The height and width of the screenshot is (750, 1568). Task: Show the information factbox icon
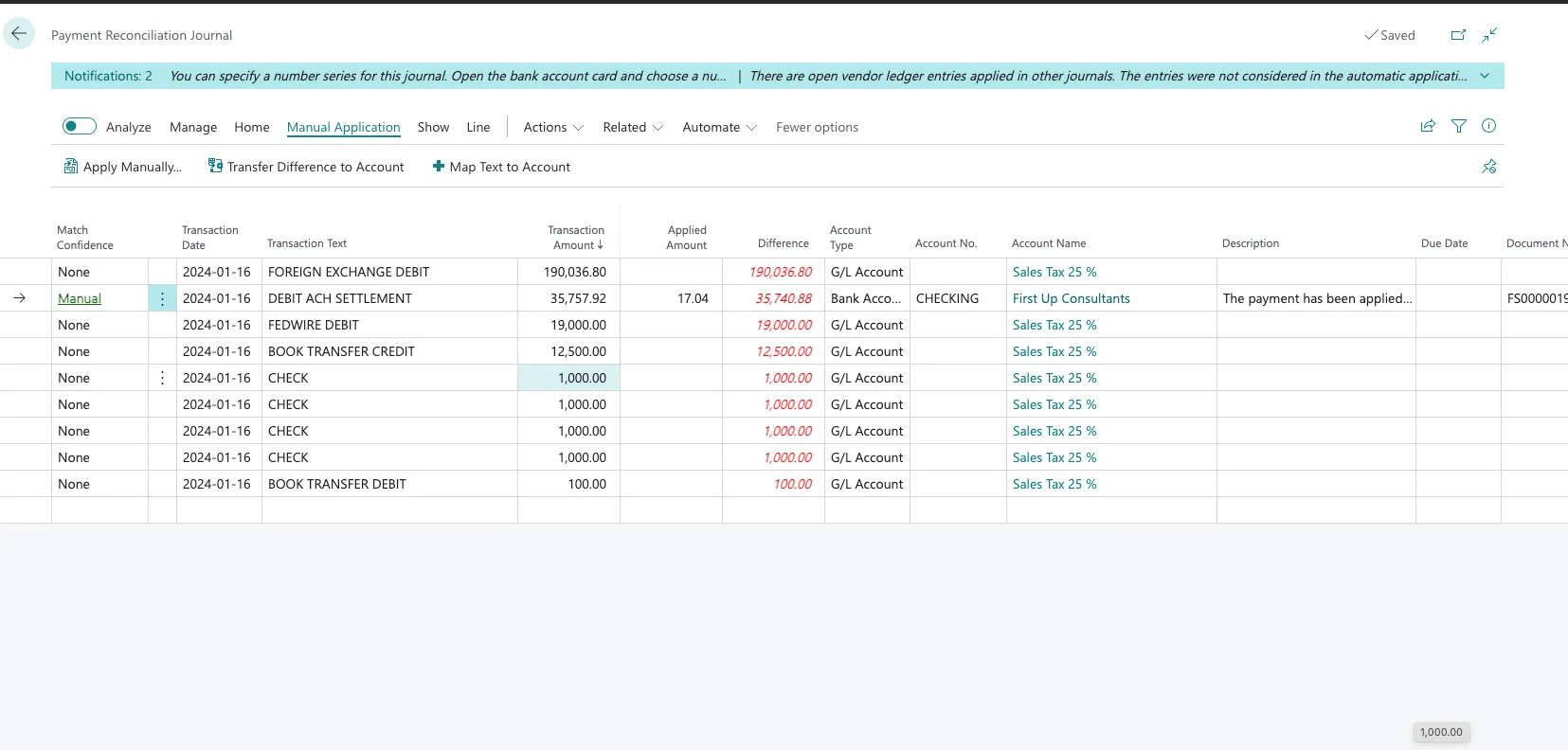click(1488, 126)
